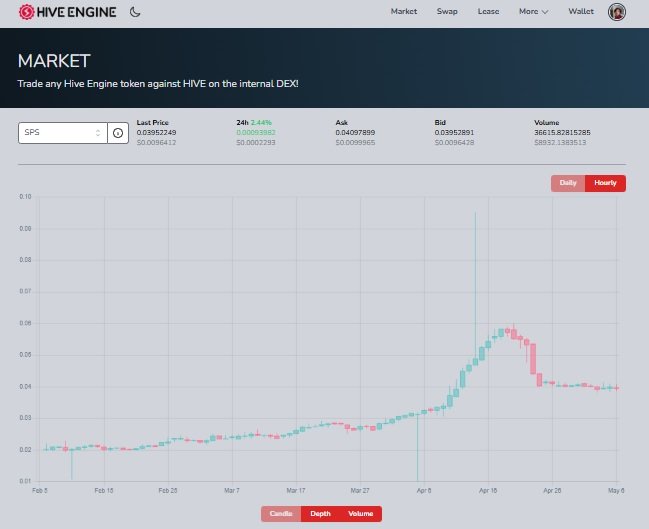The height and width of the screenshot is (529, 649).
Task: Open the SPS token selector
Action: pyautogui.click(x=63, y=133)
